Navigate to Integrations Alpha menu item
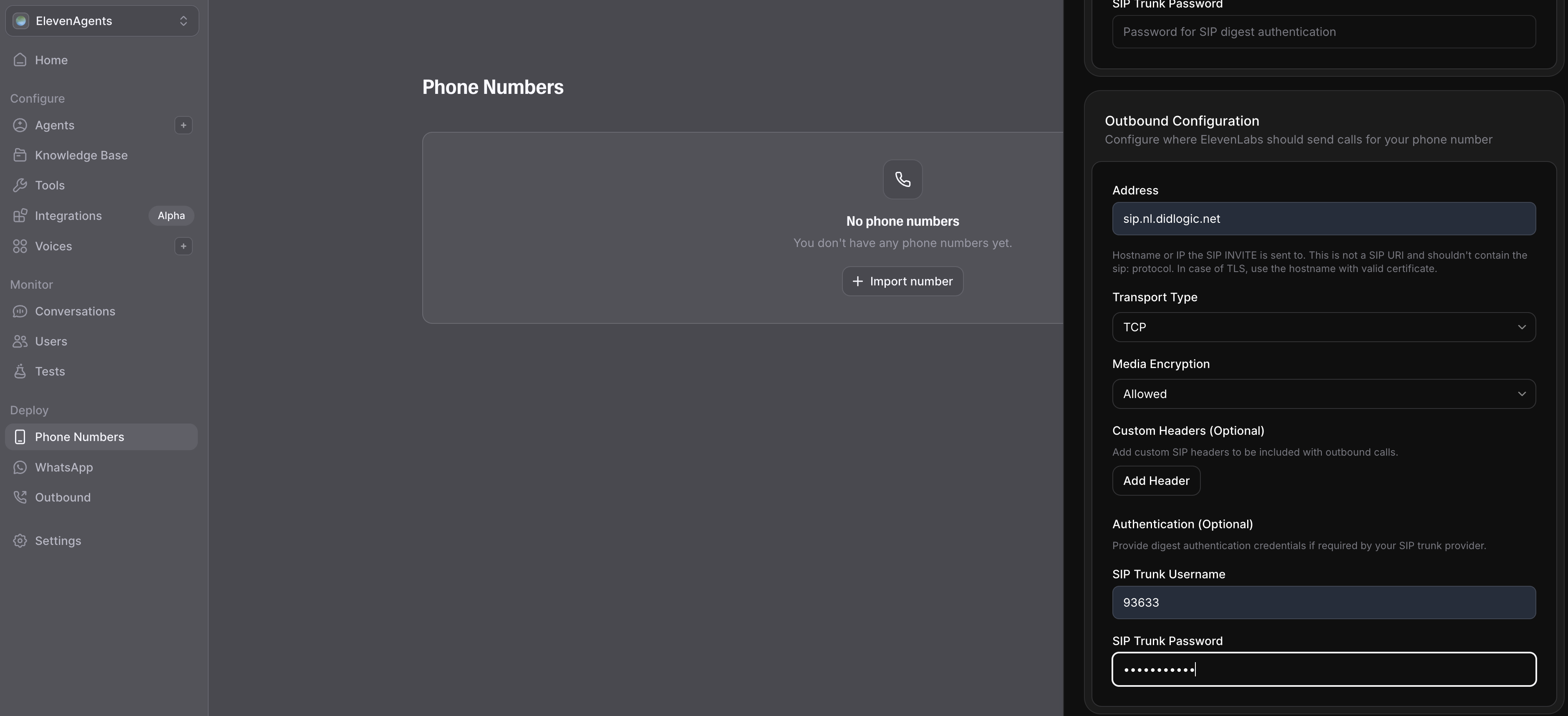 [x=68, y=216]
